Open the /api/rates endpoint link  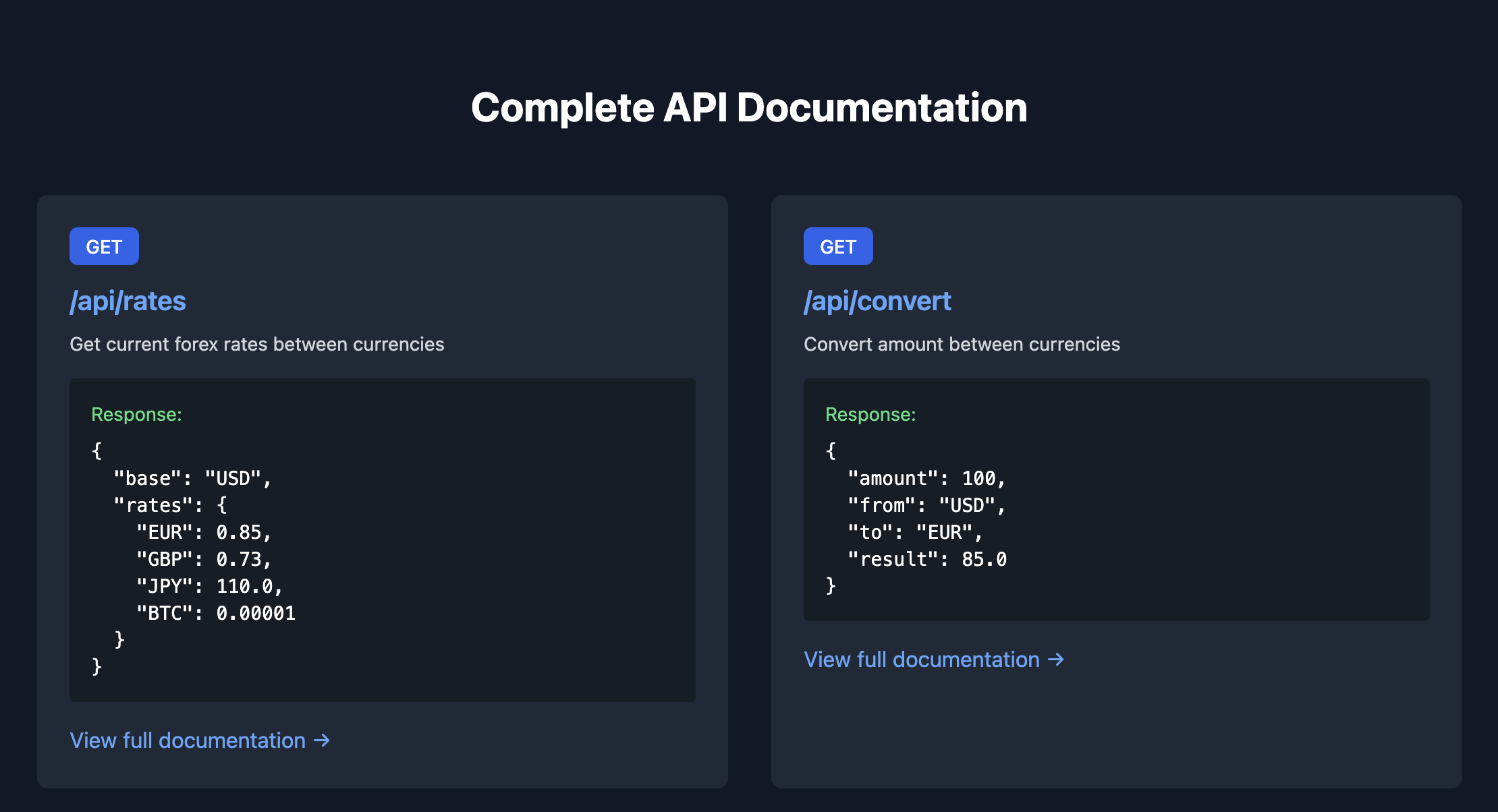128,301
